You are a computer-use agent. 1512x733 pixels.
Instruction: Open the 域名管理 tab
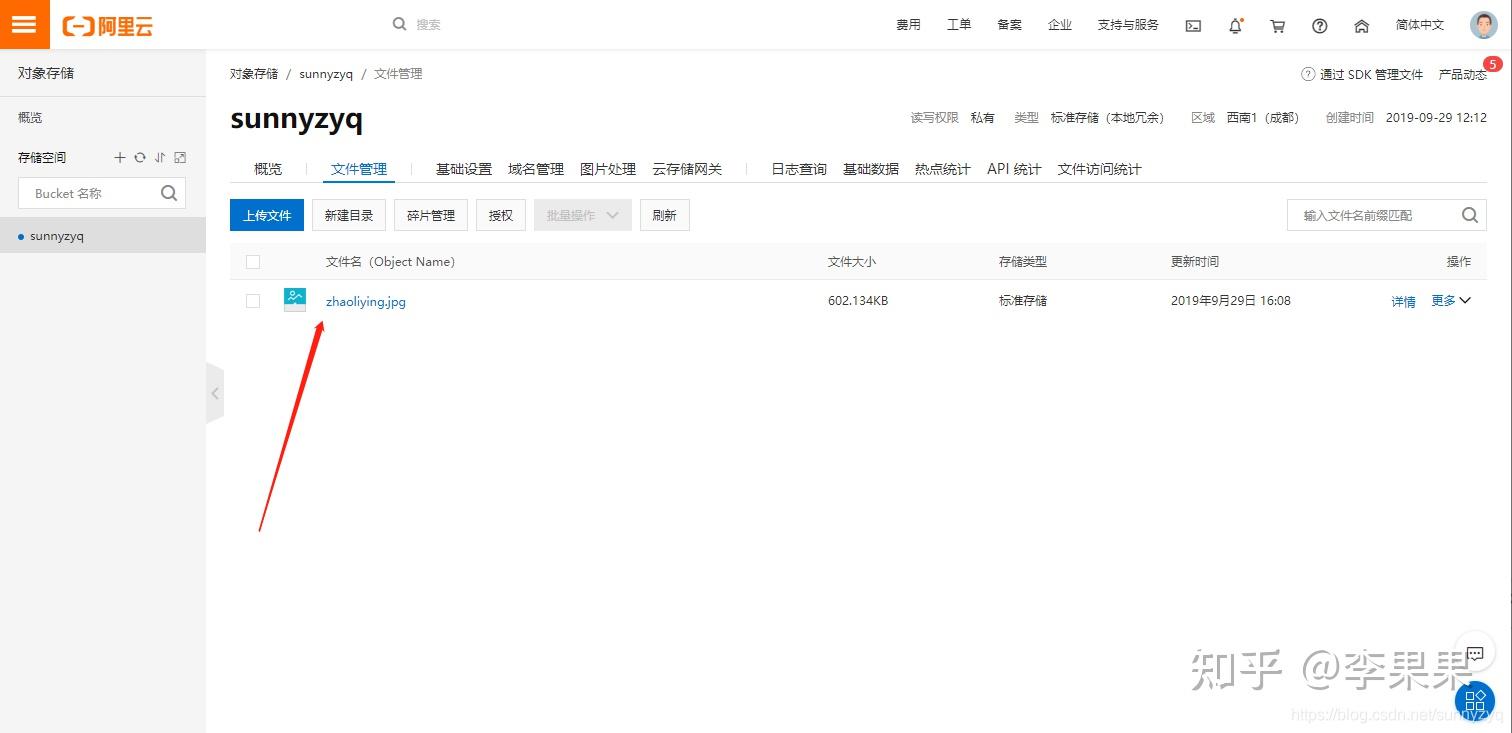point(536,169)
